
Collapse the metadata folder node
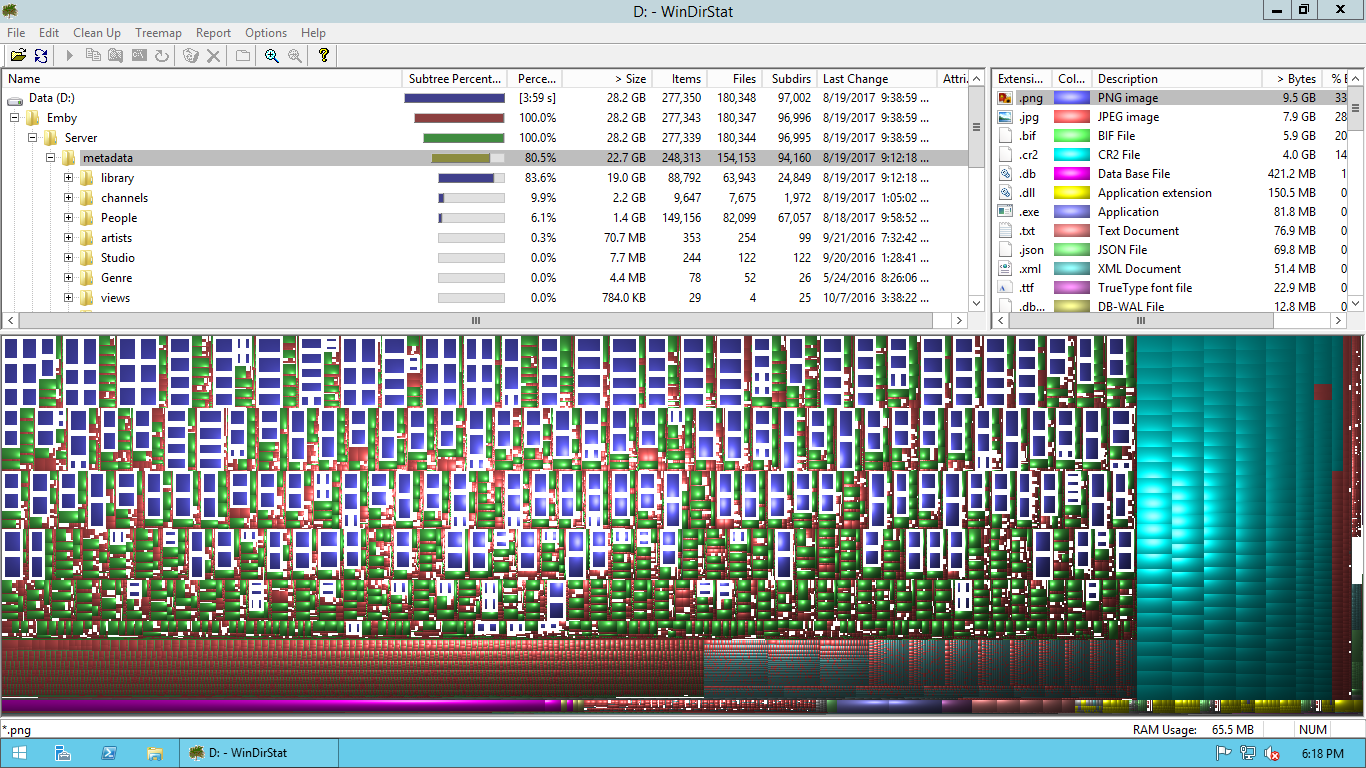tap(51, 158)
